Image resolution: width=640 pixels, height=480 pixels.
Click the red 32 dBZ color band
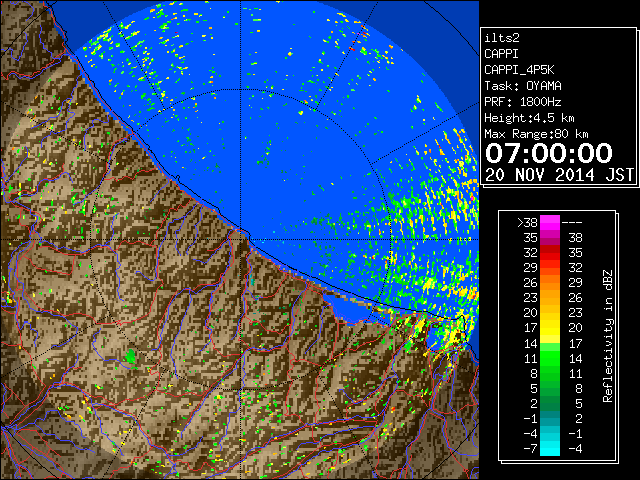tap(550, 253)
